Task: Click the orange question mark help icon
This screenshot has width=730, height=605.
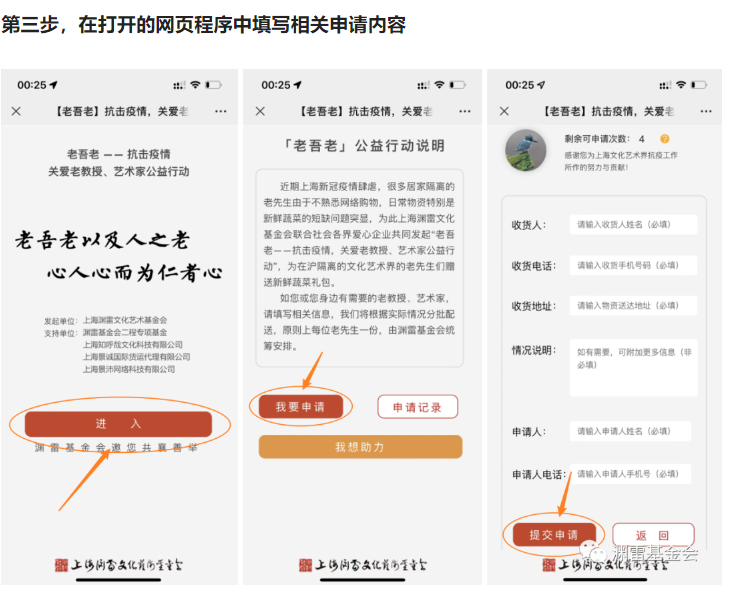Action: coord(664,139)
